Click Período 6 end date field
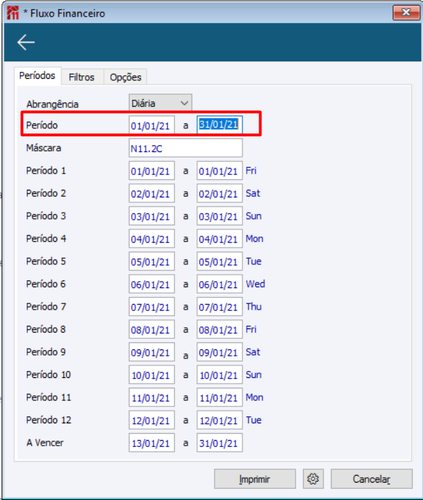The image size is (423, 500). [219, 284]
